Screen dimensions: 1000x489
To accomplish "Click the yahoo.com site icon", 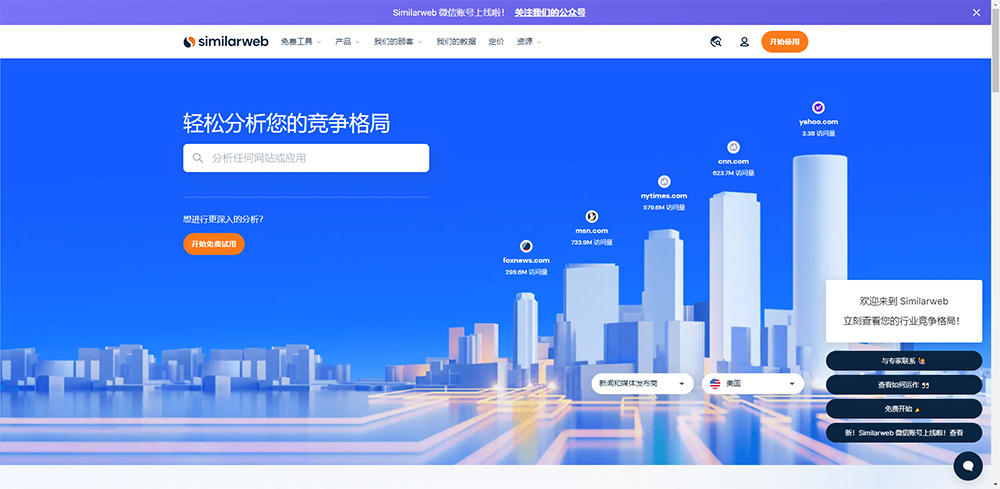I will pyautogui.click(x=818, y=107).
